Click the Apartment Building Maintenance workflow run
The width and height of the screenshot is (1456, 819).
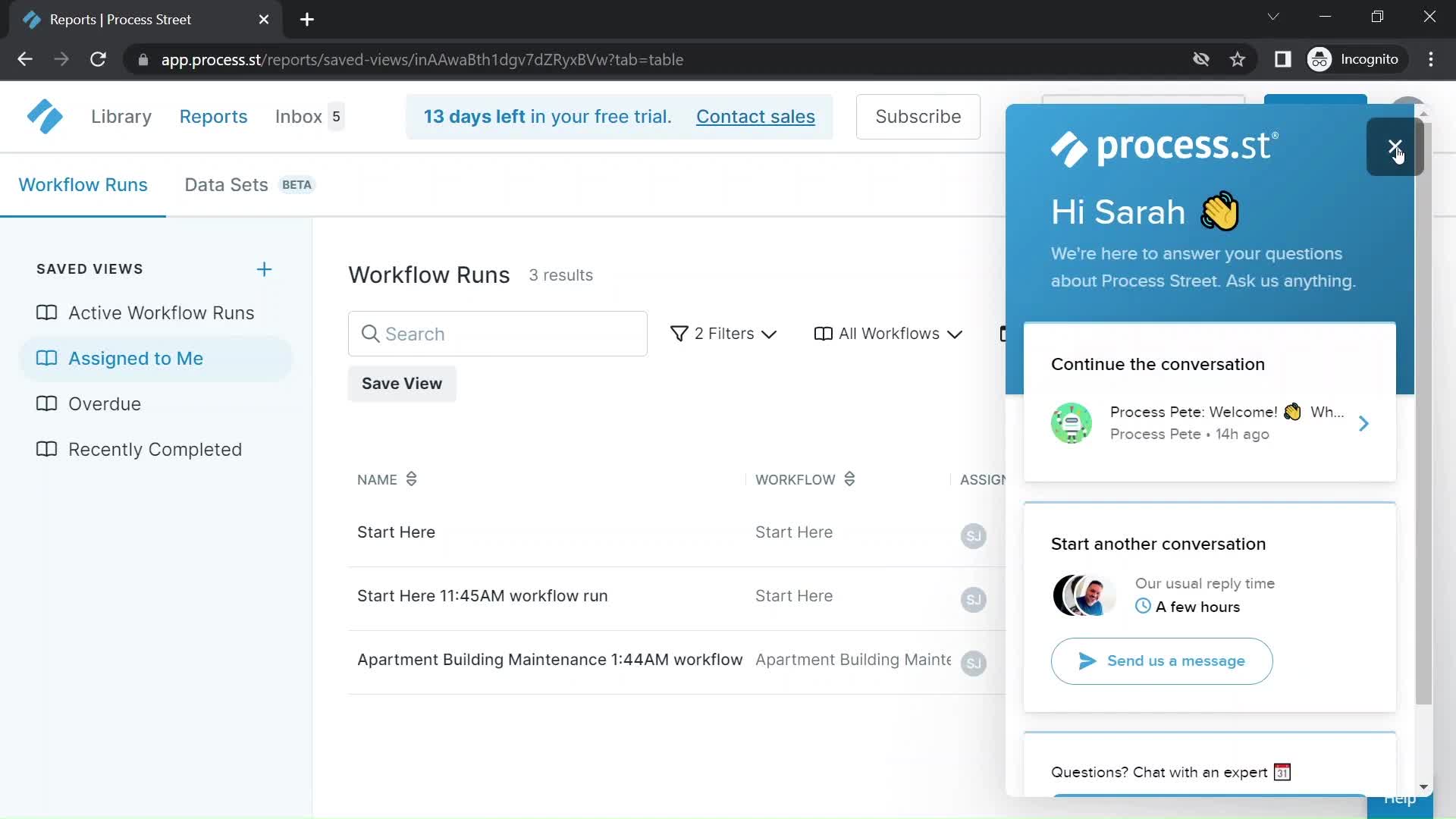[x=550, y=659]
